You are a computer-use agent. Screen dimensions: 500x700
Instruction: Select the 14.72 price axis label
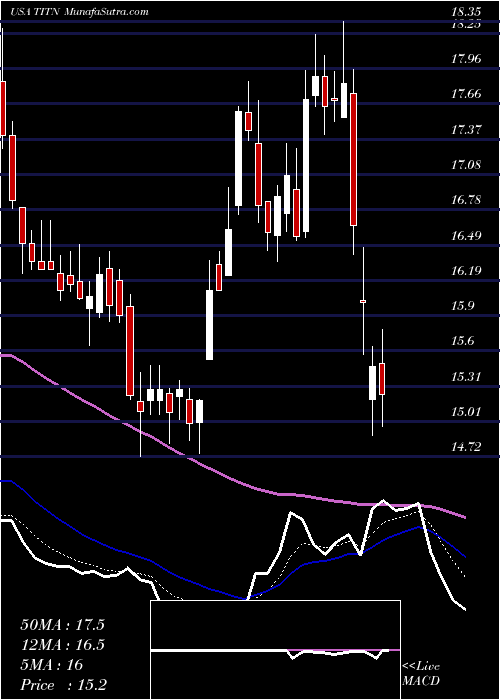[x=466, y=446]
